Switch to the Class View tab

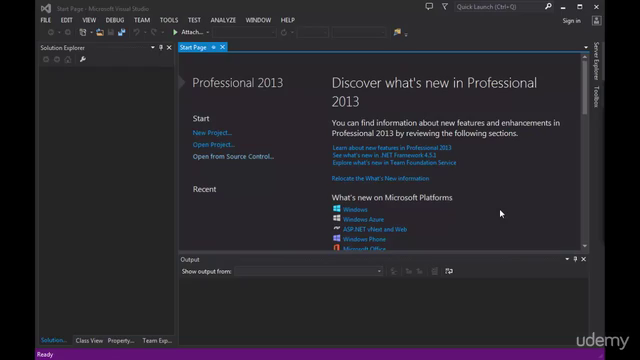89,340
